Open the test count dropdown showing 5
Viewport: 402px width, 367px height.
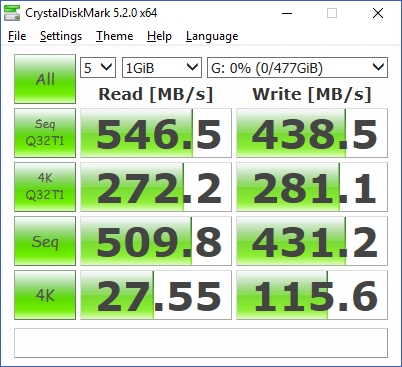pos(98,68)
